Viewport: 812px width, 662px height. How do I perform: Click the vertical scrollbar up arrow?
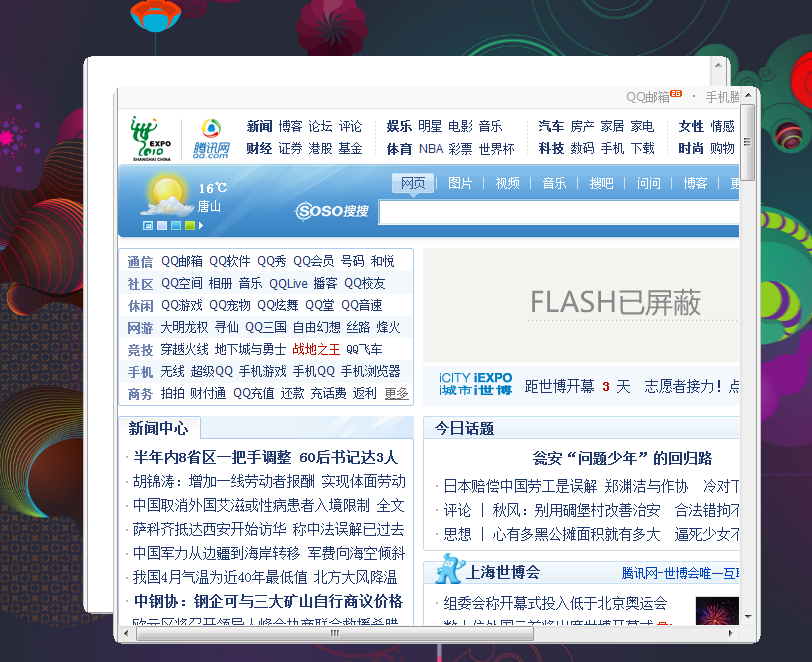pyautogui.click(x=748, y=95)
